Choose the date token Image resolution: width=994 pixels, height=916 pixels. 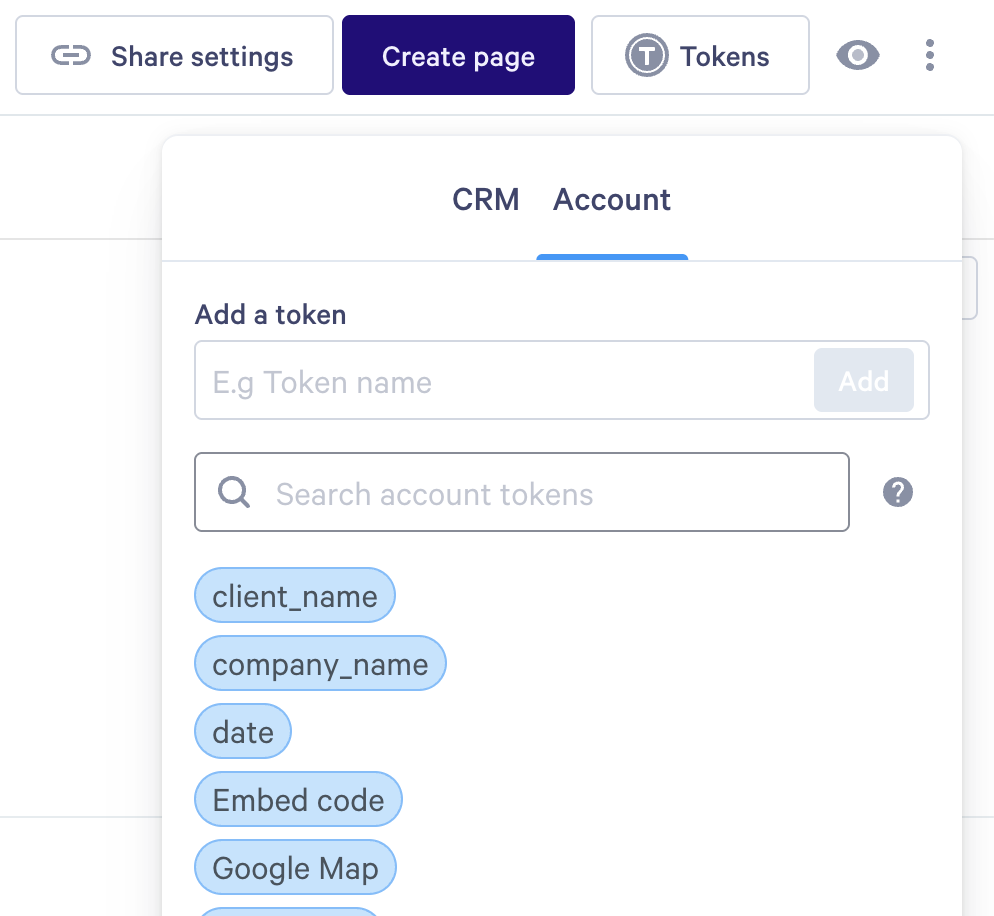click(243, 733)
